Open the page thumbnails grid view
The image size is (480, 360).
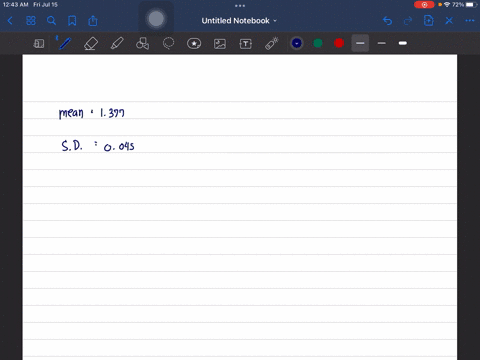pos(31,21)
